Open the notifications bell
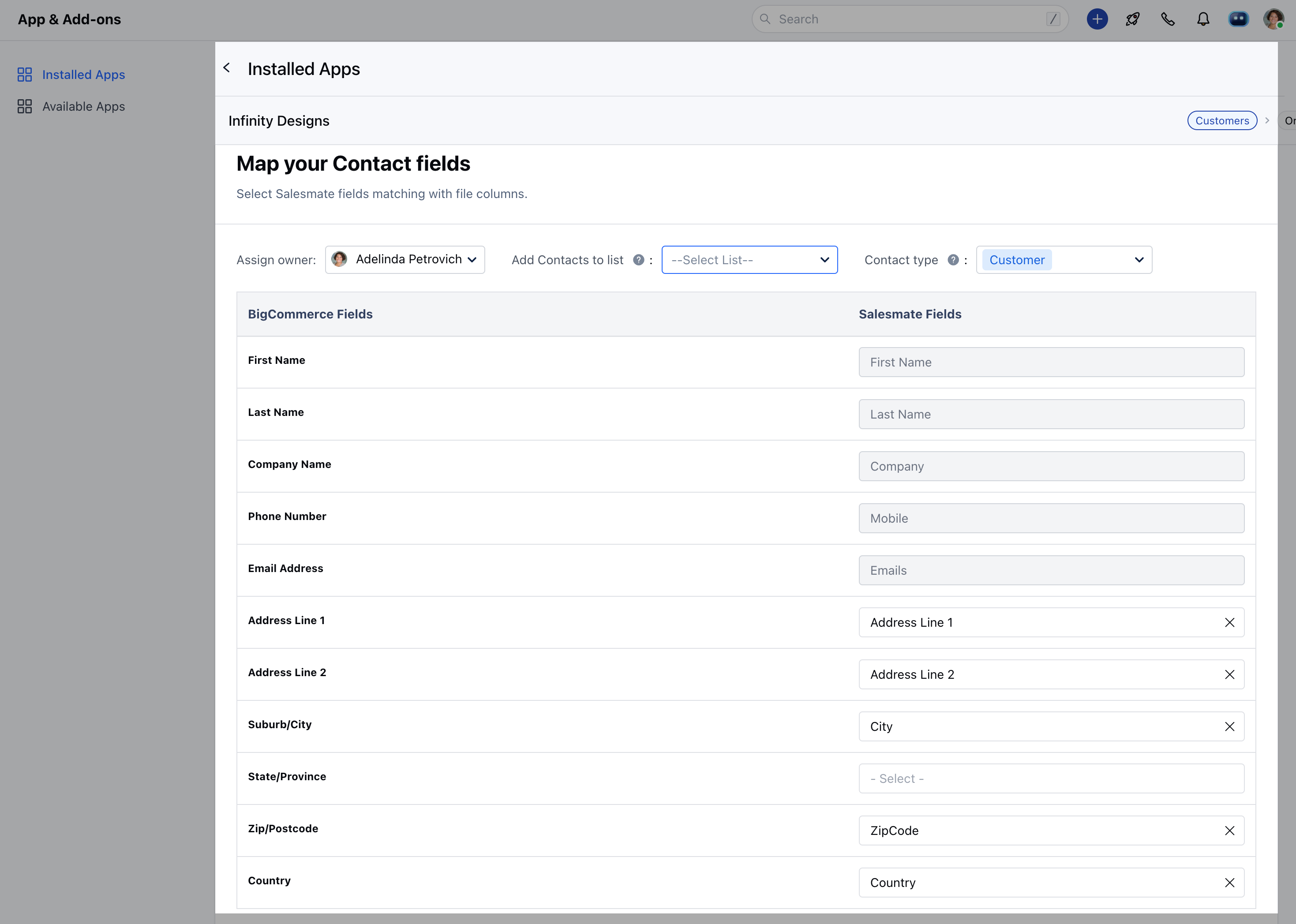This screenshot has height=924, width=1296. pos(1203,19)
